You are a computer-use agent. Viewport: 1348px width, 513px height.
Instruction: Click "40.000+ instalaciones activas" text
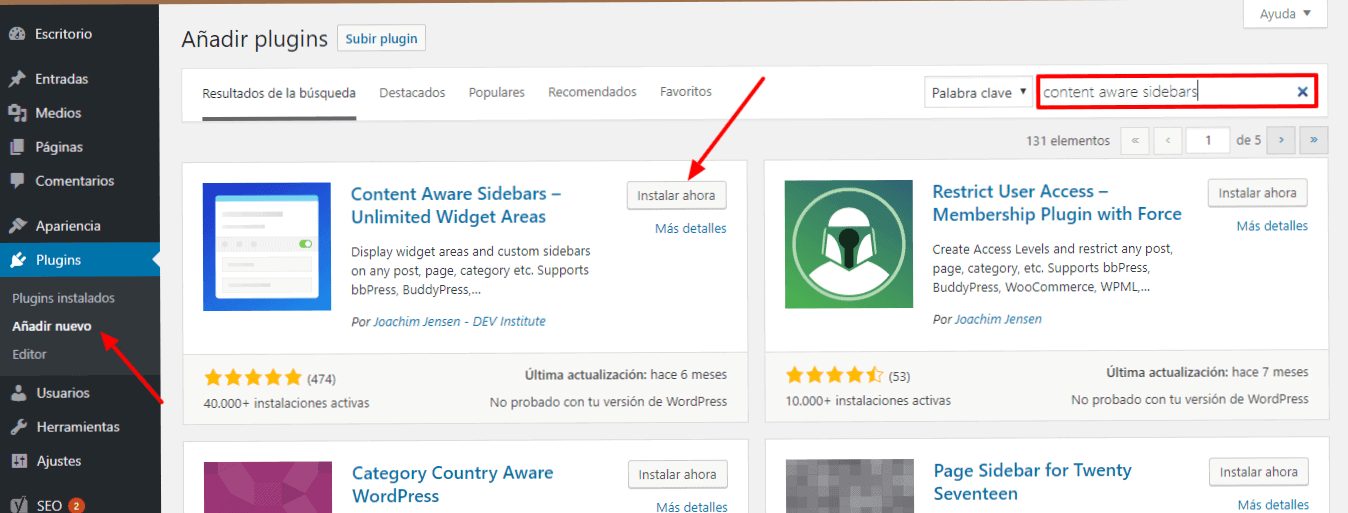coord(286,403)
